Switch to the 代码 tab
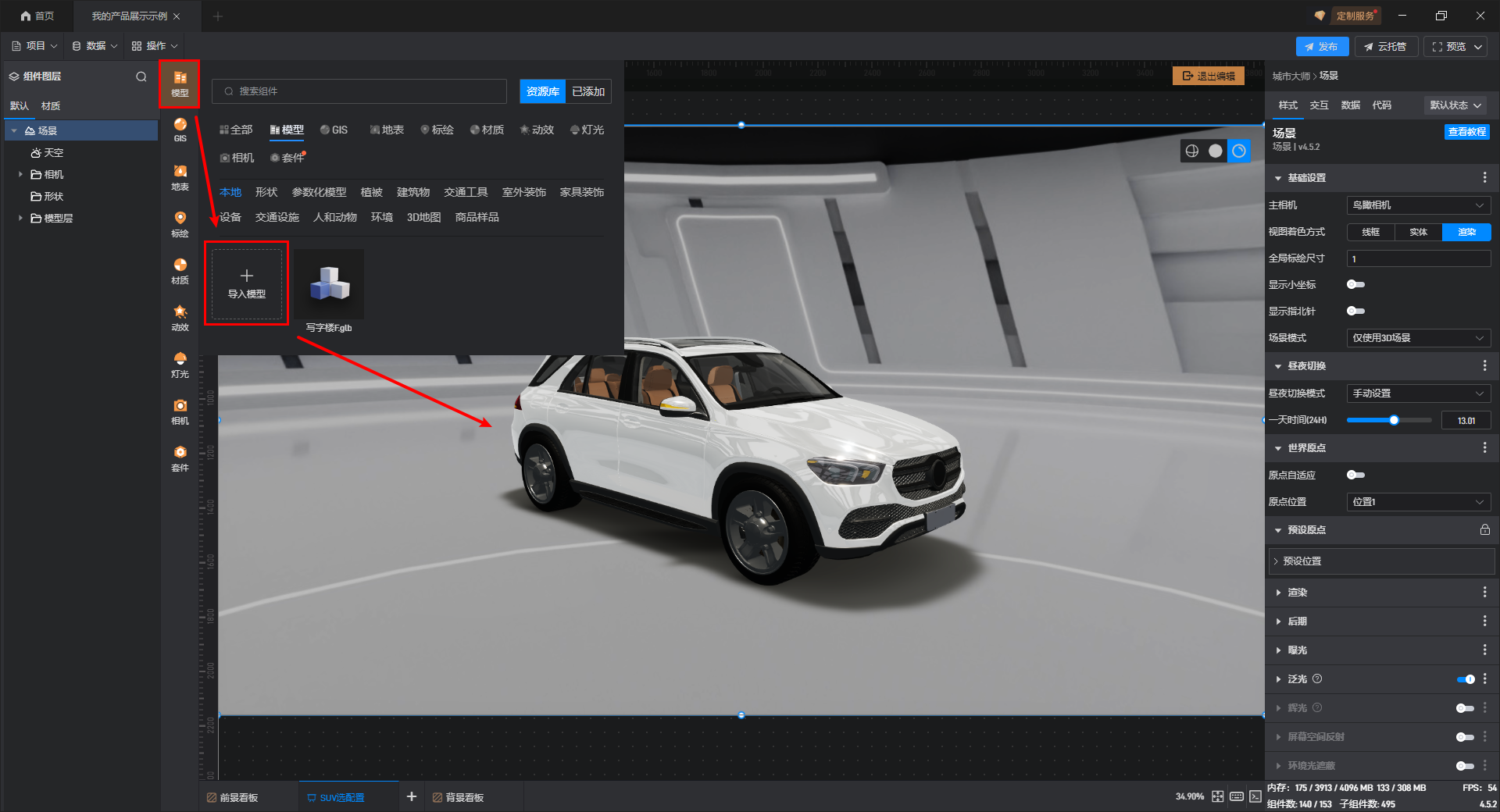The image size is (1500, 812). (x=1382, y=105)
